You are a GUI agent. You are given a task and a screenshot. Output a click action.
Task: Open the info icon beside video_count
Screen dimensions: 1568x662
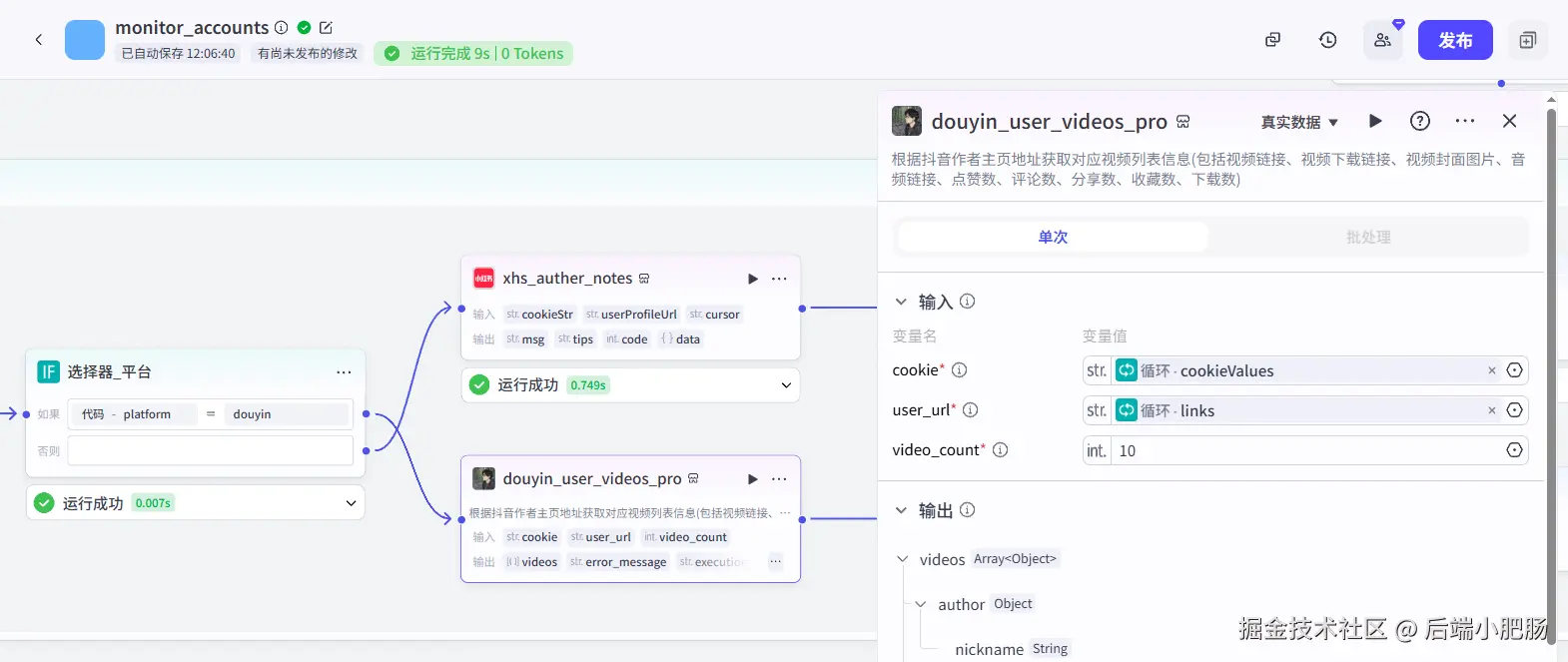[x=1000, y=450]
